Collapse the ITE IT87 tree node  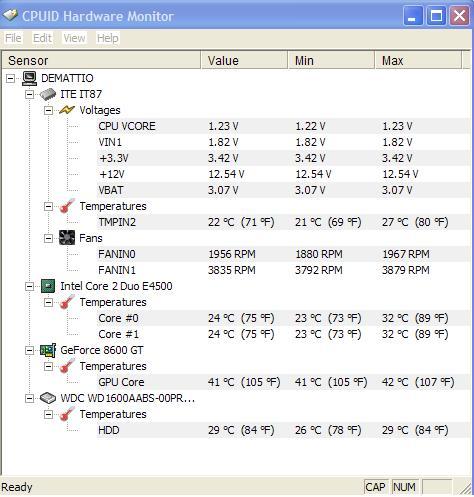click(30, 94)
